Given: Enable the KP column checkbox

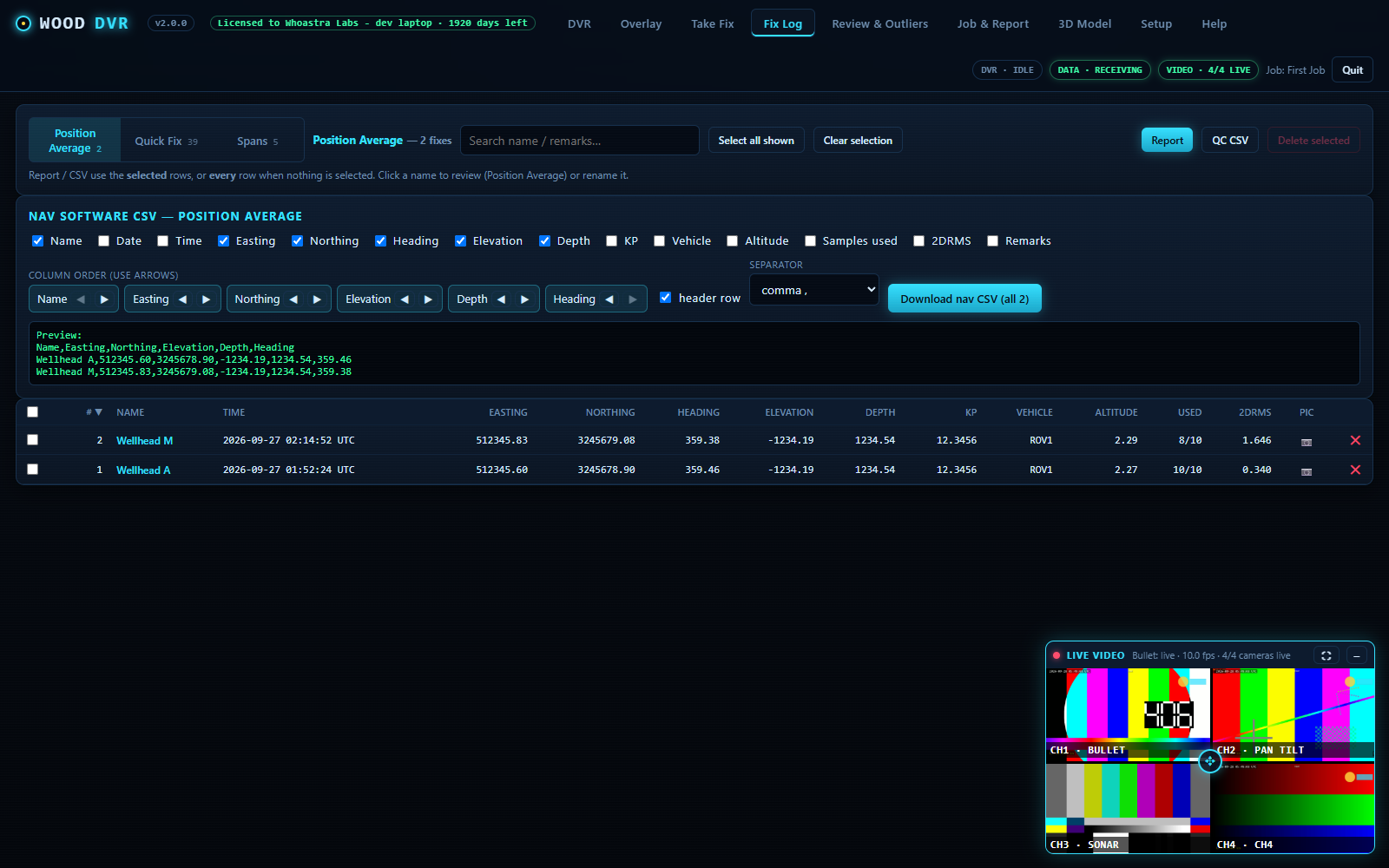Looking at the screenshot, I should (x=612, y=241).
